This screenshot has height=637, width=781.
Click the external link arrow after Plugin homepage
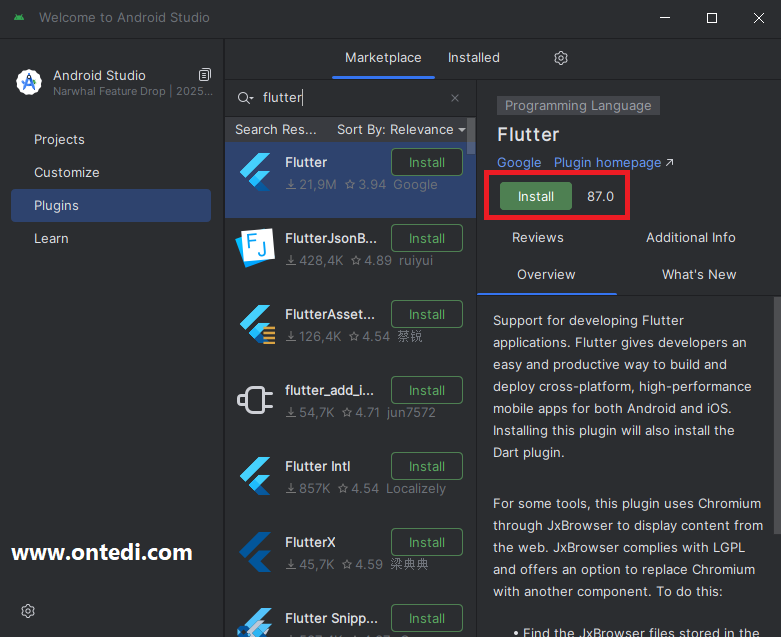(669, 162)
